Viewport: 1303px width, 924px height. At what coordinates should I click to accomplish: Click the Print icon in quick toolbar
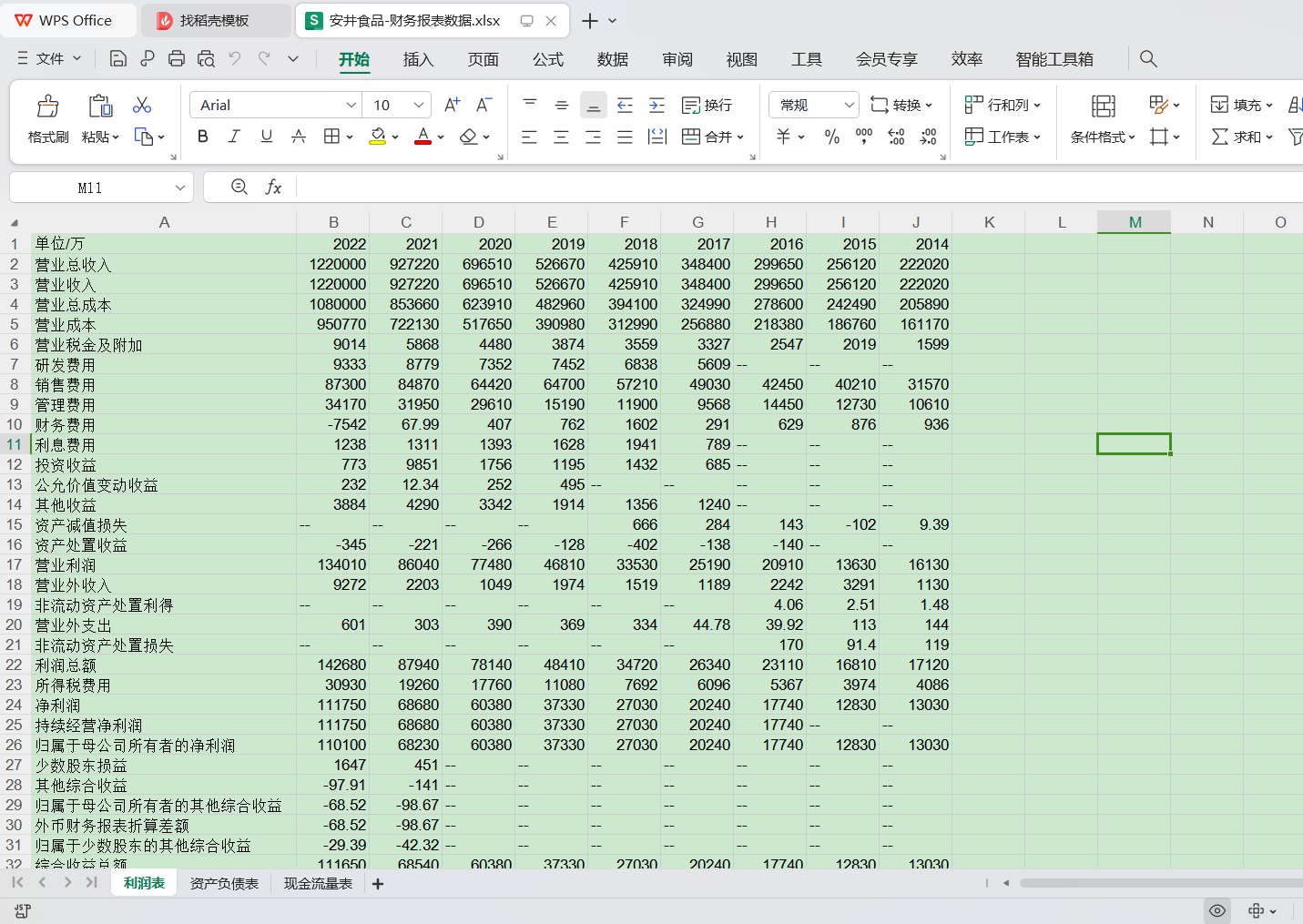(177, 59)
